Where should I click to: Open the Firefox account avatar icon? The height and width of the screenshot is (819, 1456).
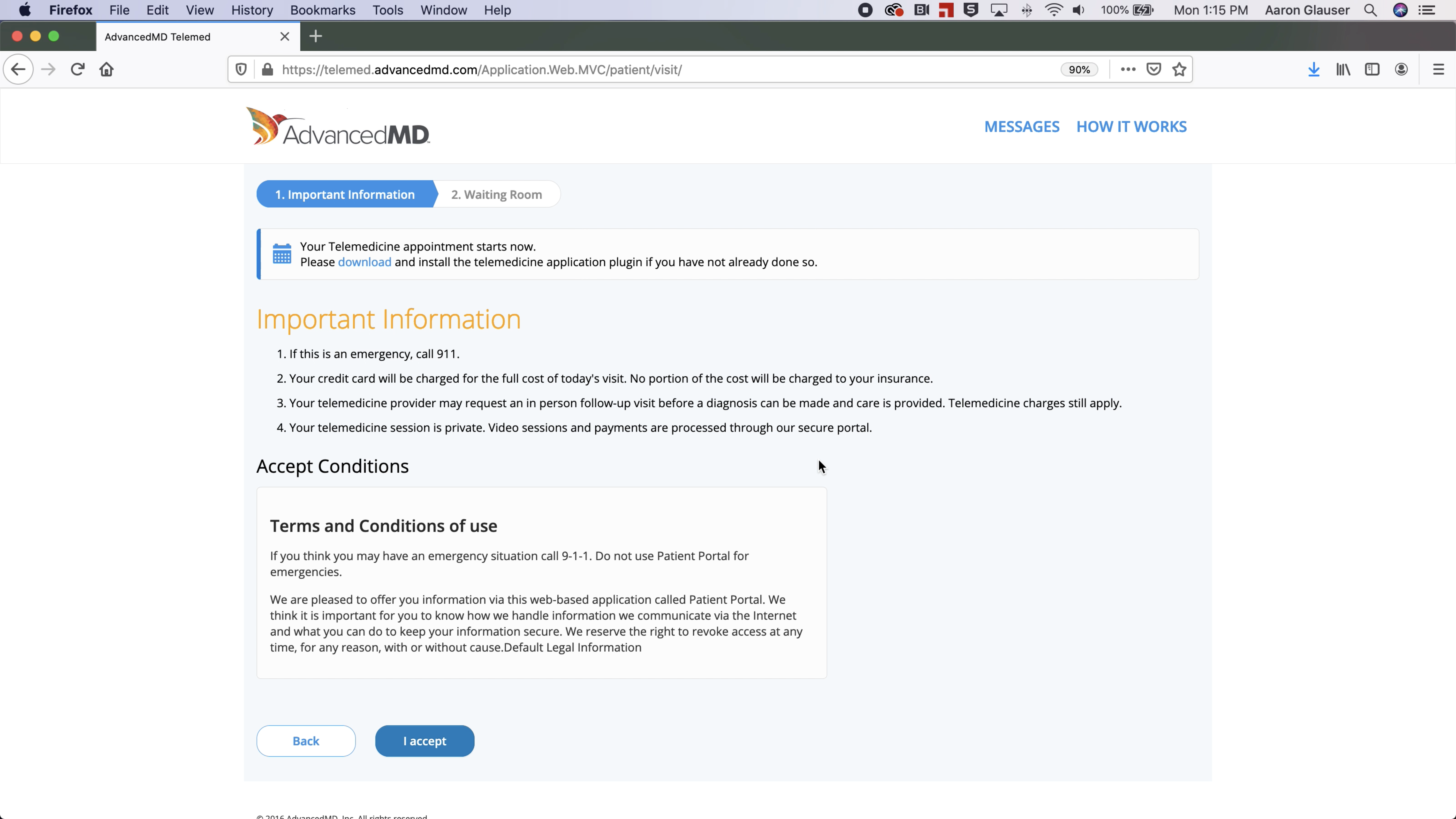[x=1401, y=69]
